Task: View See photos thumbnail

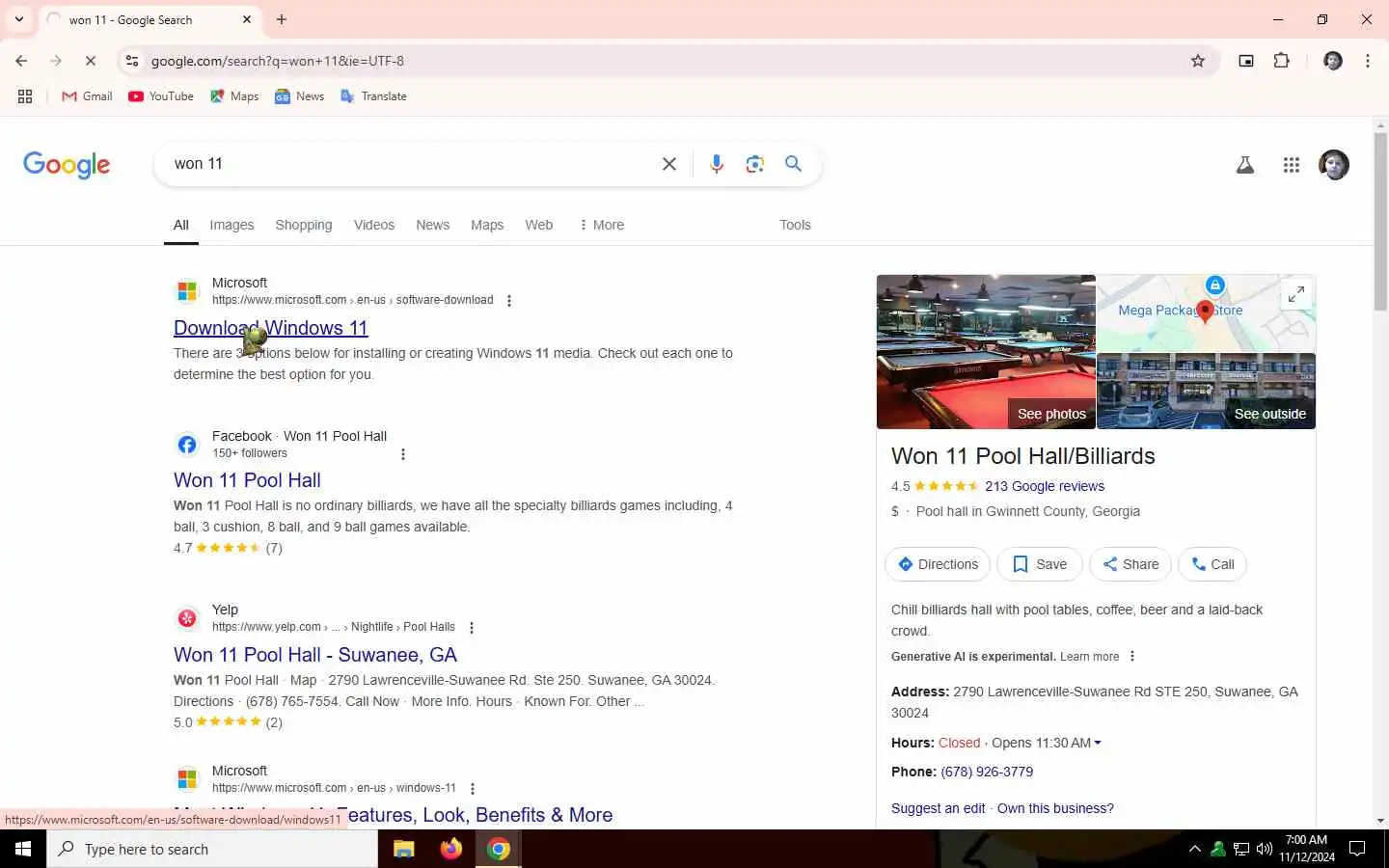Action: click(x=986, y=352)
